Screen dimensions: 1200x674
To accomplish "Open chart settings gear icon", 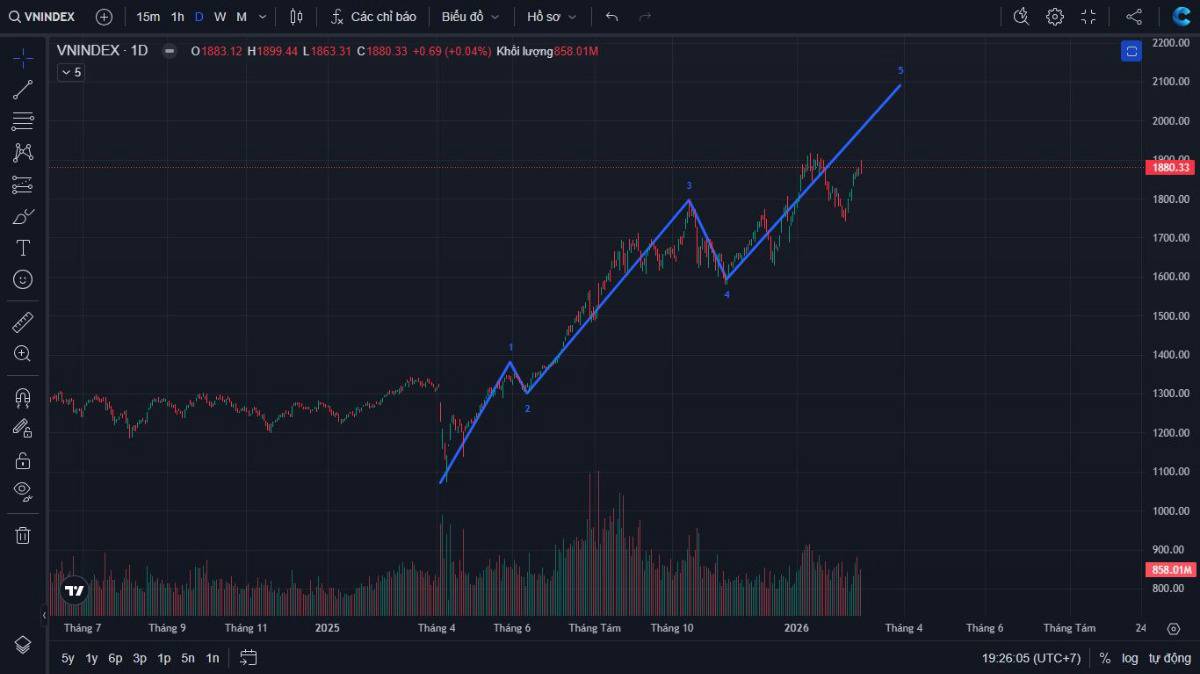I will (x=1055, y=16).
